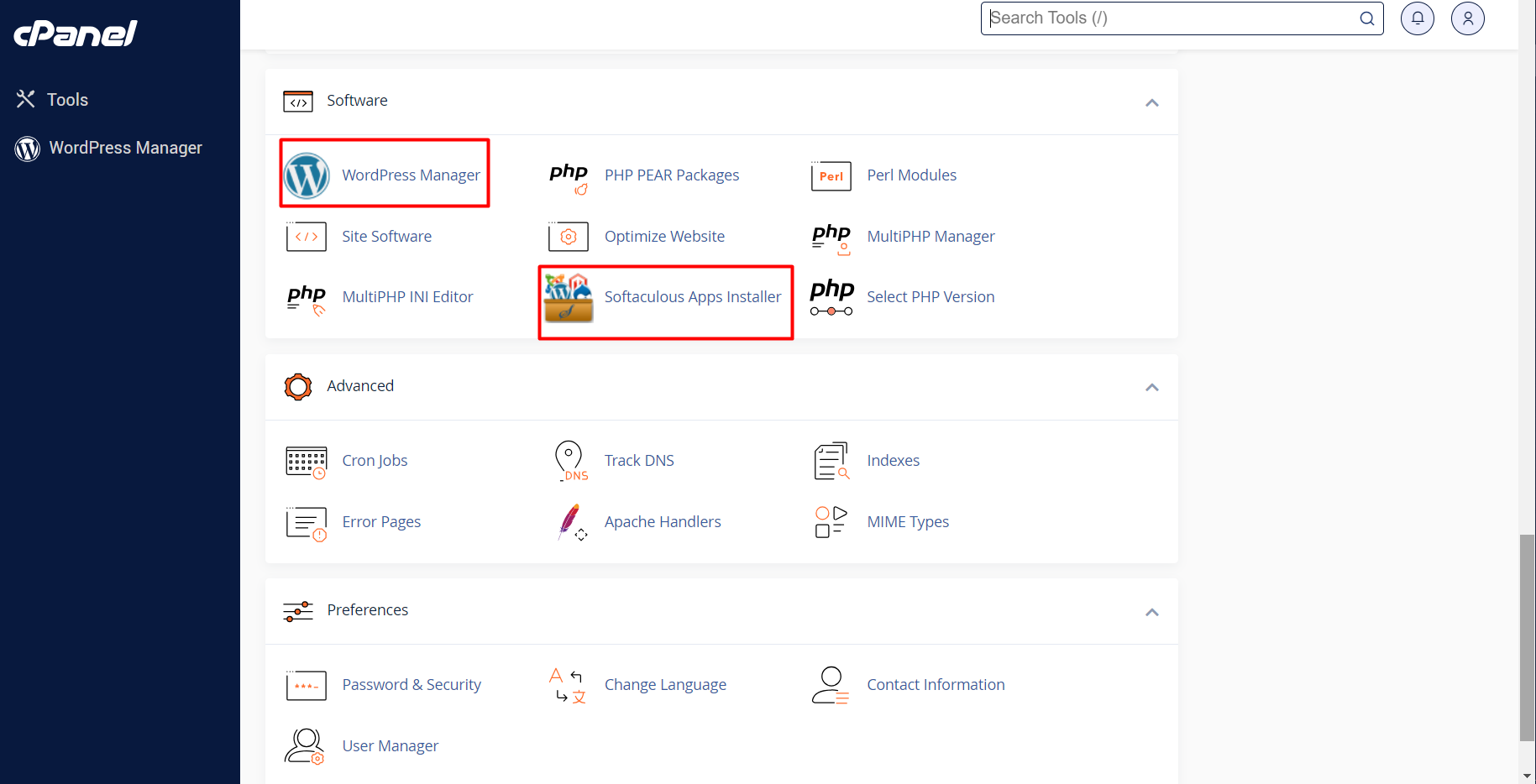Click the page vertical scrollbar thumb
1536x784 pixels.
(x=1528, y=638)
